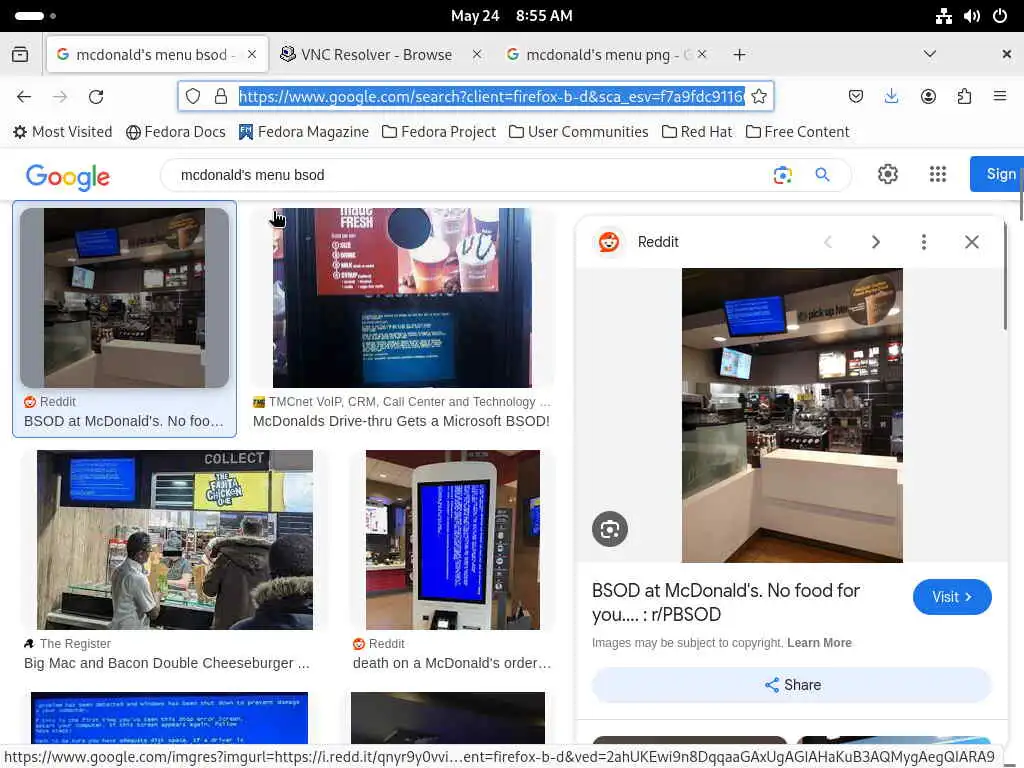Go back with the back arrow

24,97
